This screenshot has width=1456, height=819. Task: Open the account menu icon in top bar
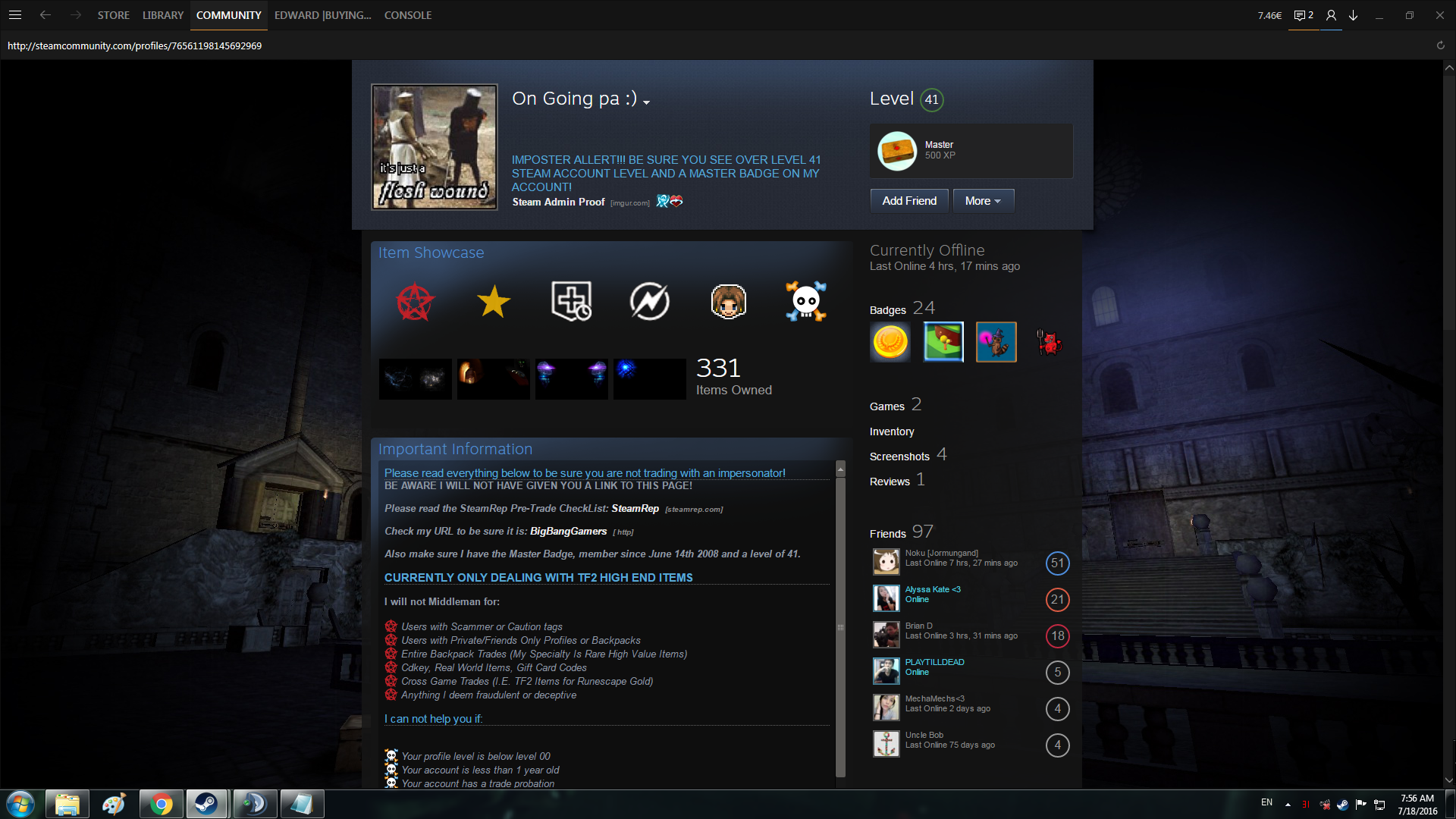(1331, 15)
